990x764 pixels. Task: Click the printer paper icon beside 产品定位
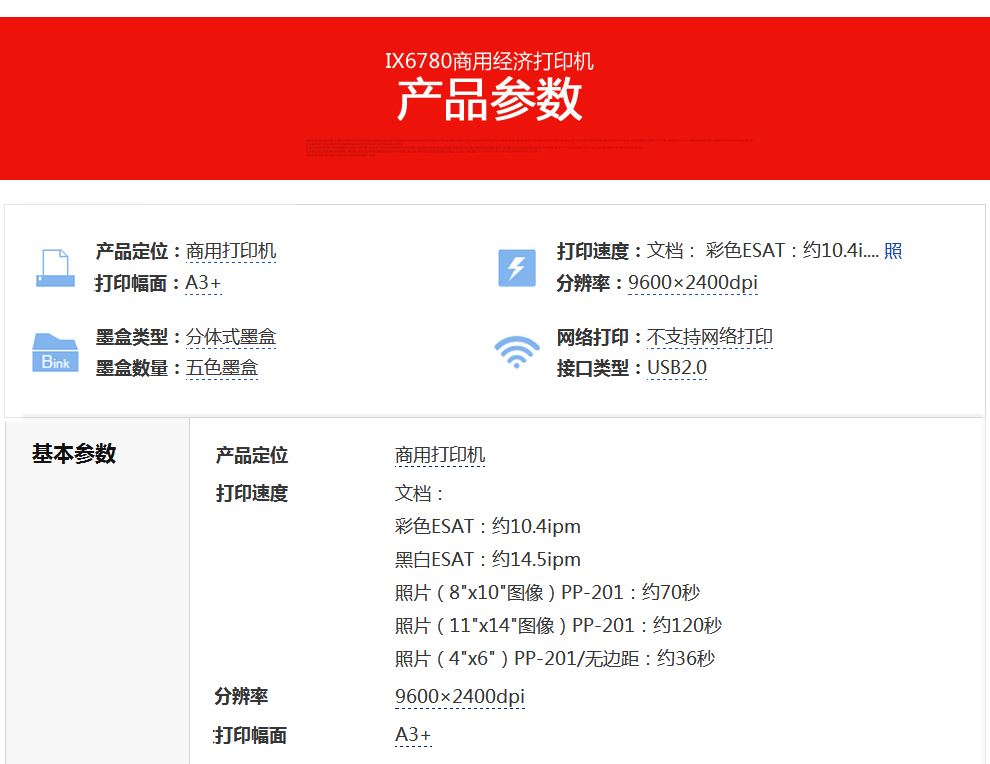[55, 268]
